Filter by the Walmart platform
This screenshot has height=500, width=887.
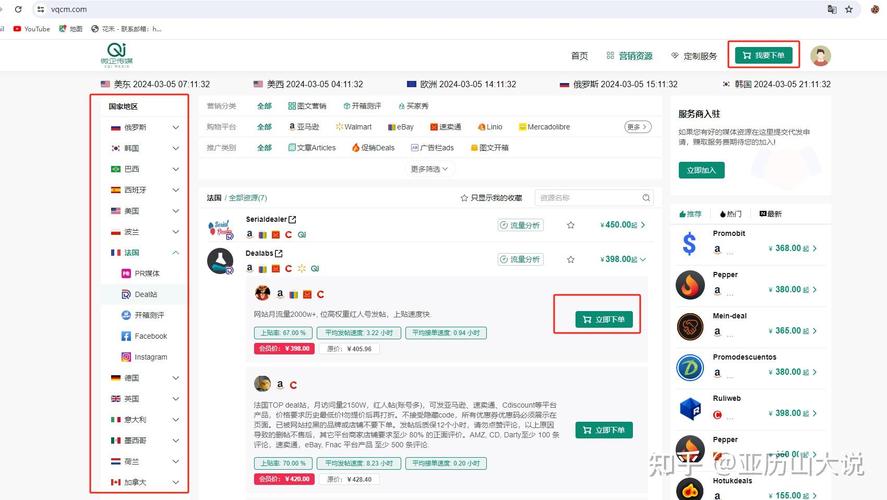pos(354,127)
